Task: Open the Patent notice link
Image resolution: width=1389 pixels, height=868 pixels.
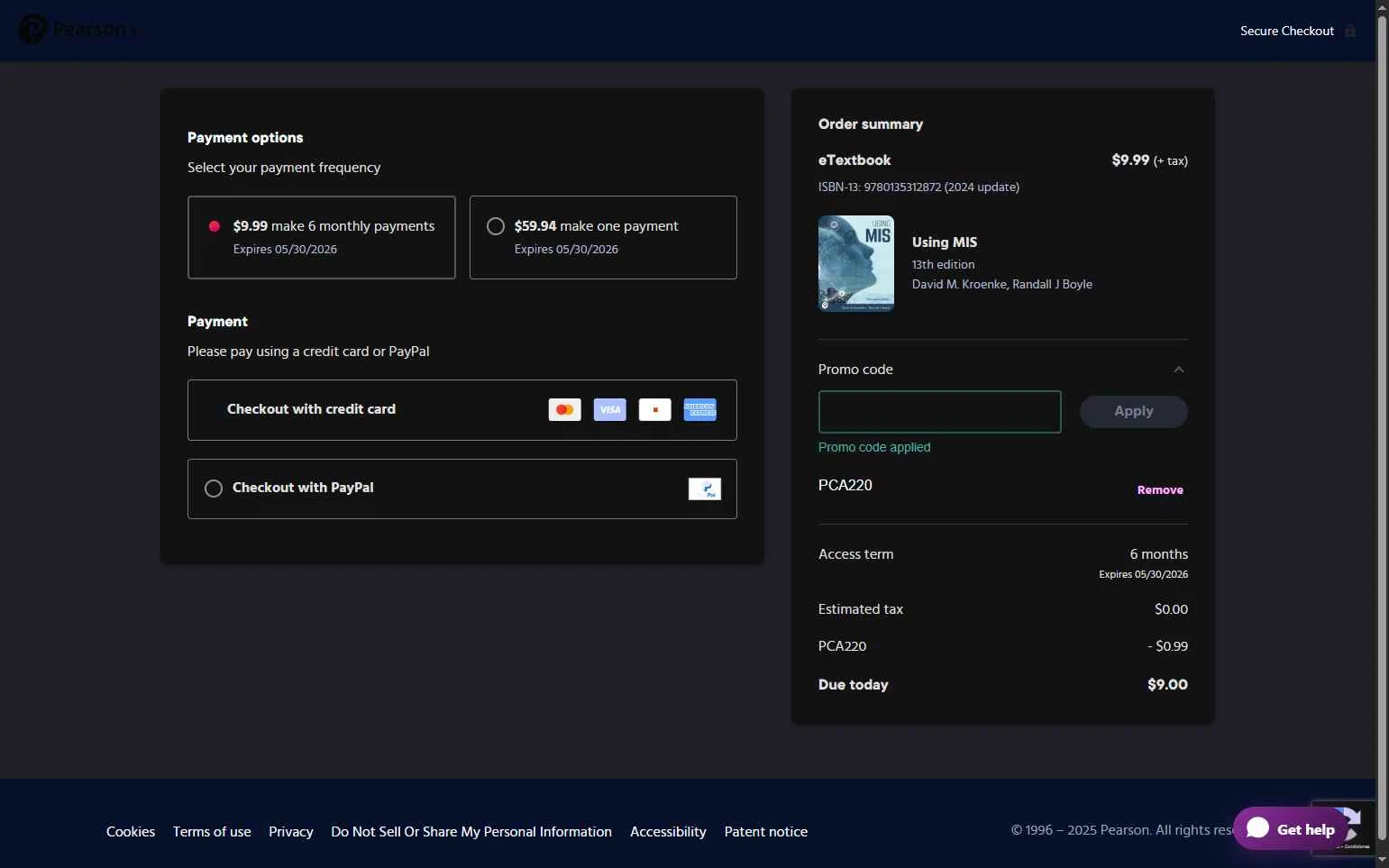Action: point(766,832)
